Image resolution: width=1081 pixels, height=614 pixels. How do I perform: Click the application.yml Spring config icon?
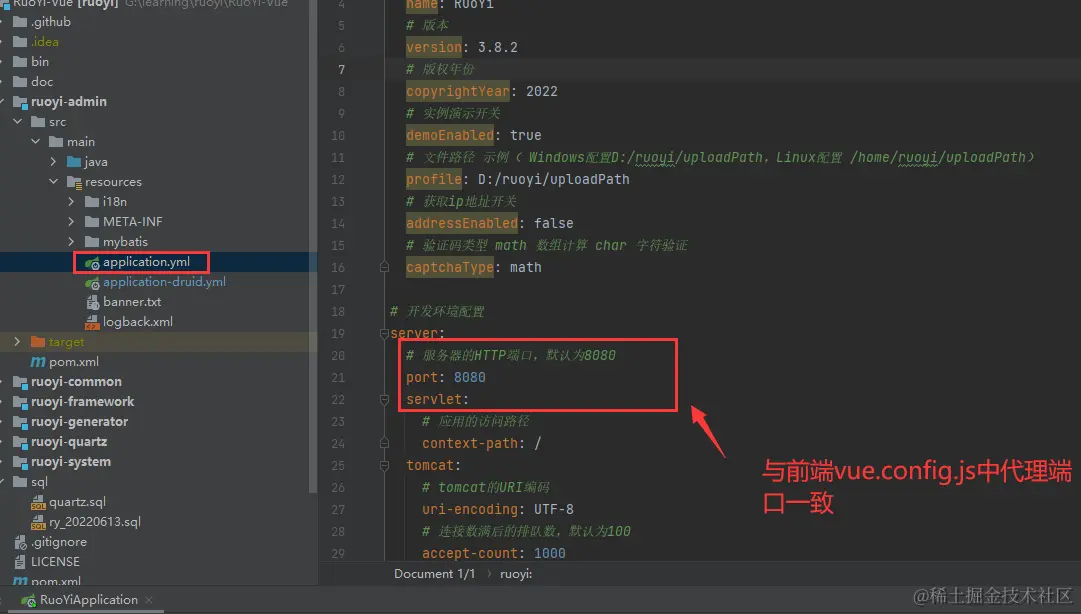(92, 263)
